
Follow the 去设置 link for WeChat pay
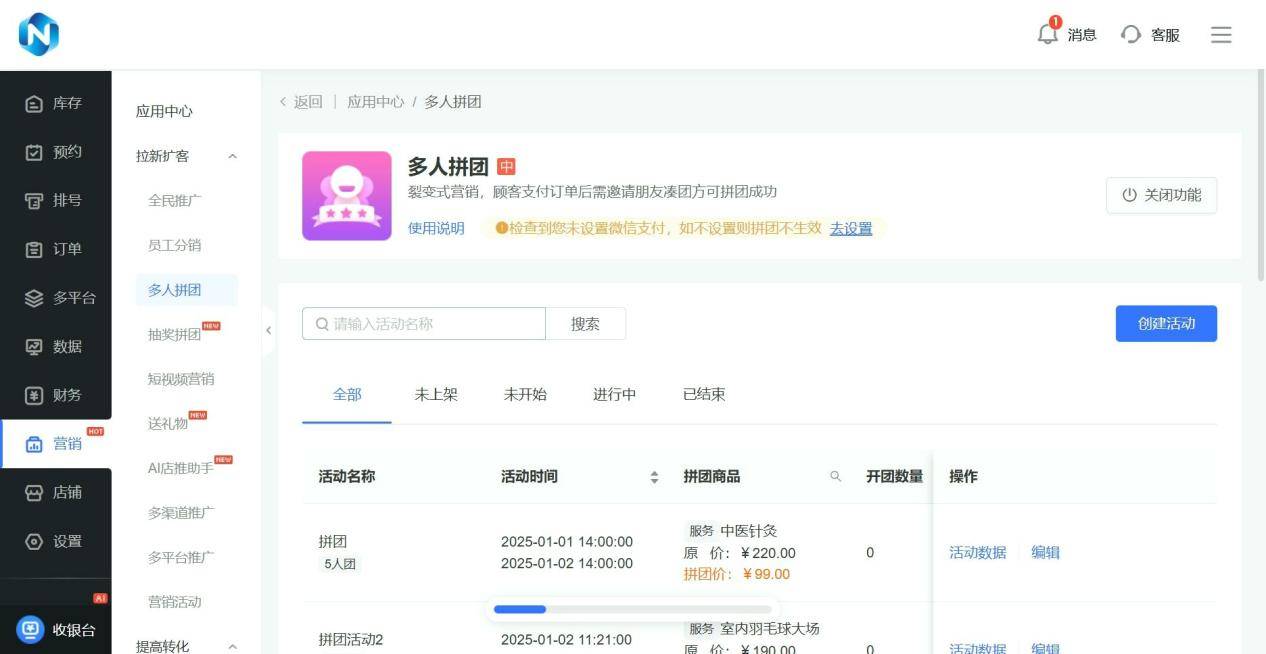pyautogui.click(x=850, y=228)
